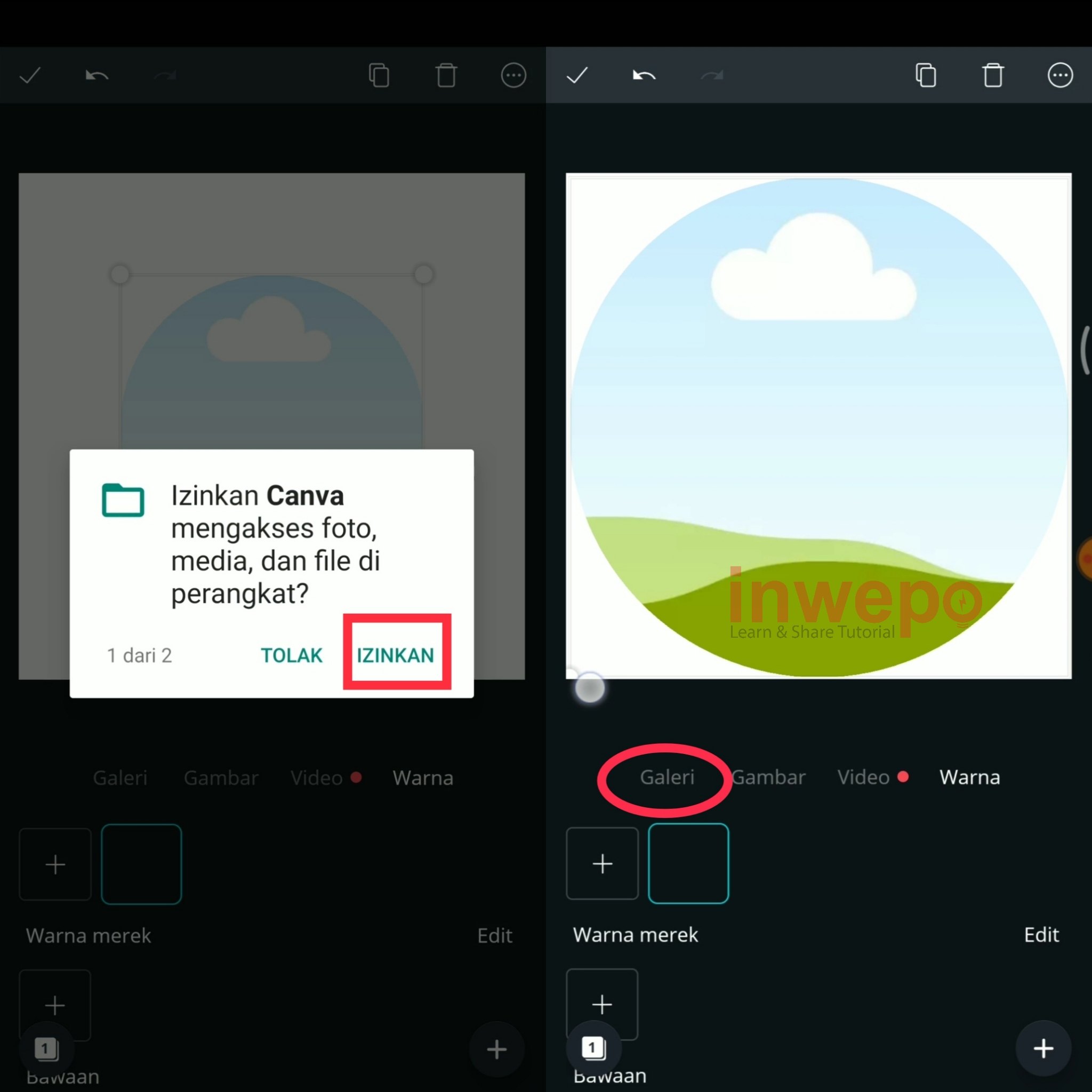Tap the circular landscape image on right canvas
This screenshot has height=1092, width=1092.
point(818,427)
